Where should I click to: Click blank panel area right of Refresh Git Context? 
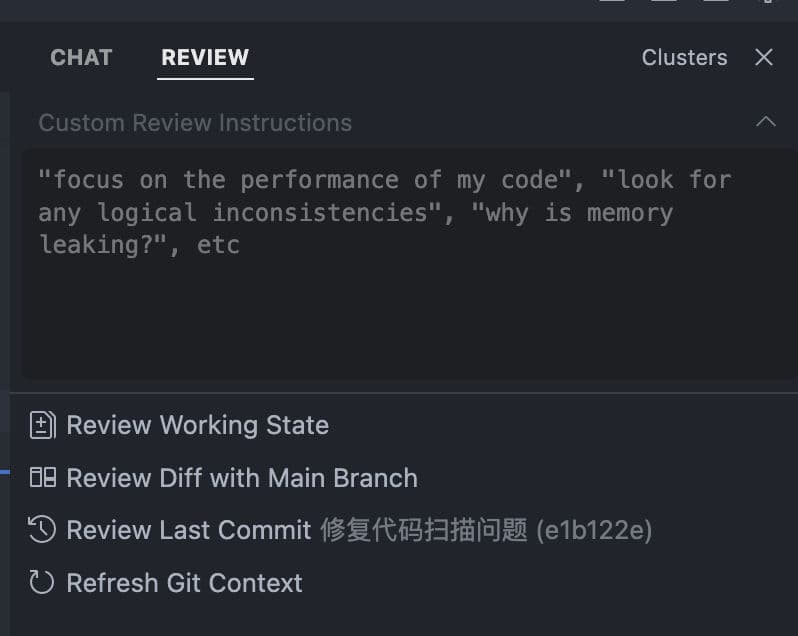click(x=550, y=583)
